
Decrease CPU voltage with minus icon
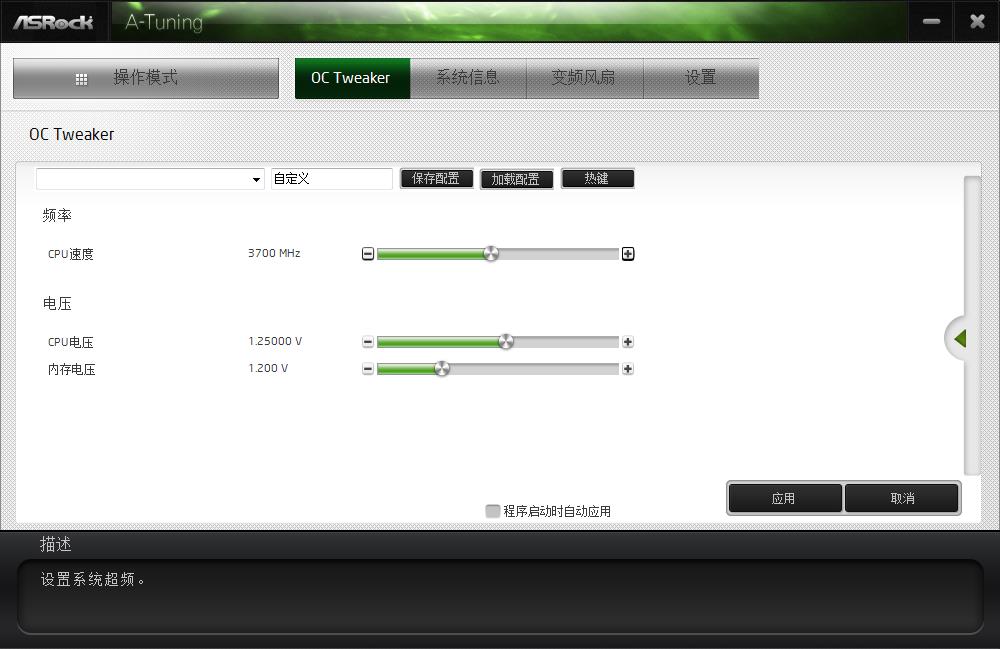(x=368, y=342)
